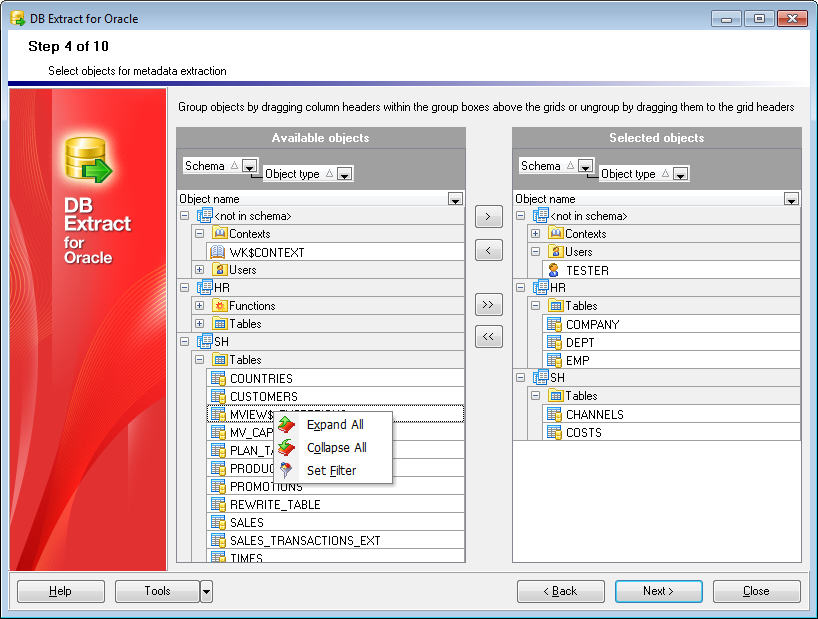Click the SALES_TRANSACTIONS_EXT table icon
The height and width of the screenshot is (619, 818).
point(218,540)
